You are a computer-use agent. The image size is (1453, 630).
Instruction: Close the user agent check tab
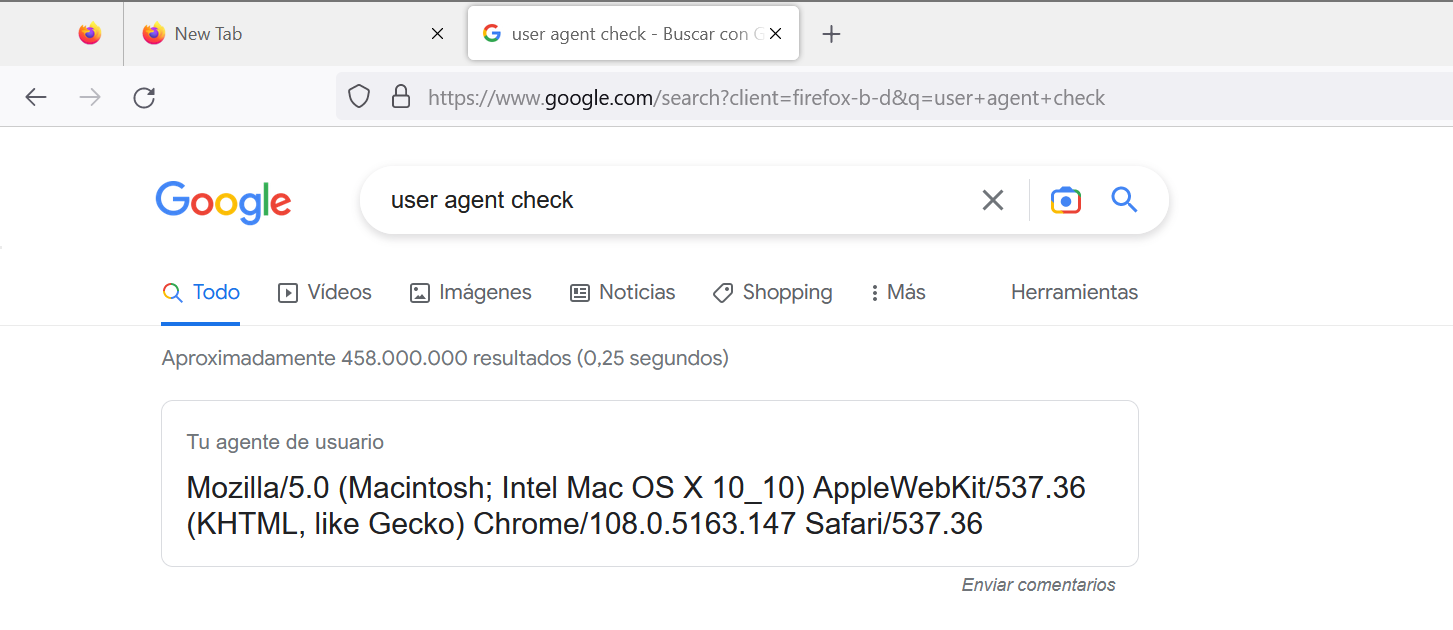(x=775, y=34)
